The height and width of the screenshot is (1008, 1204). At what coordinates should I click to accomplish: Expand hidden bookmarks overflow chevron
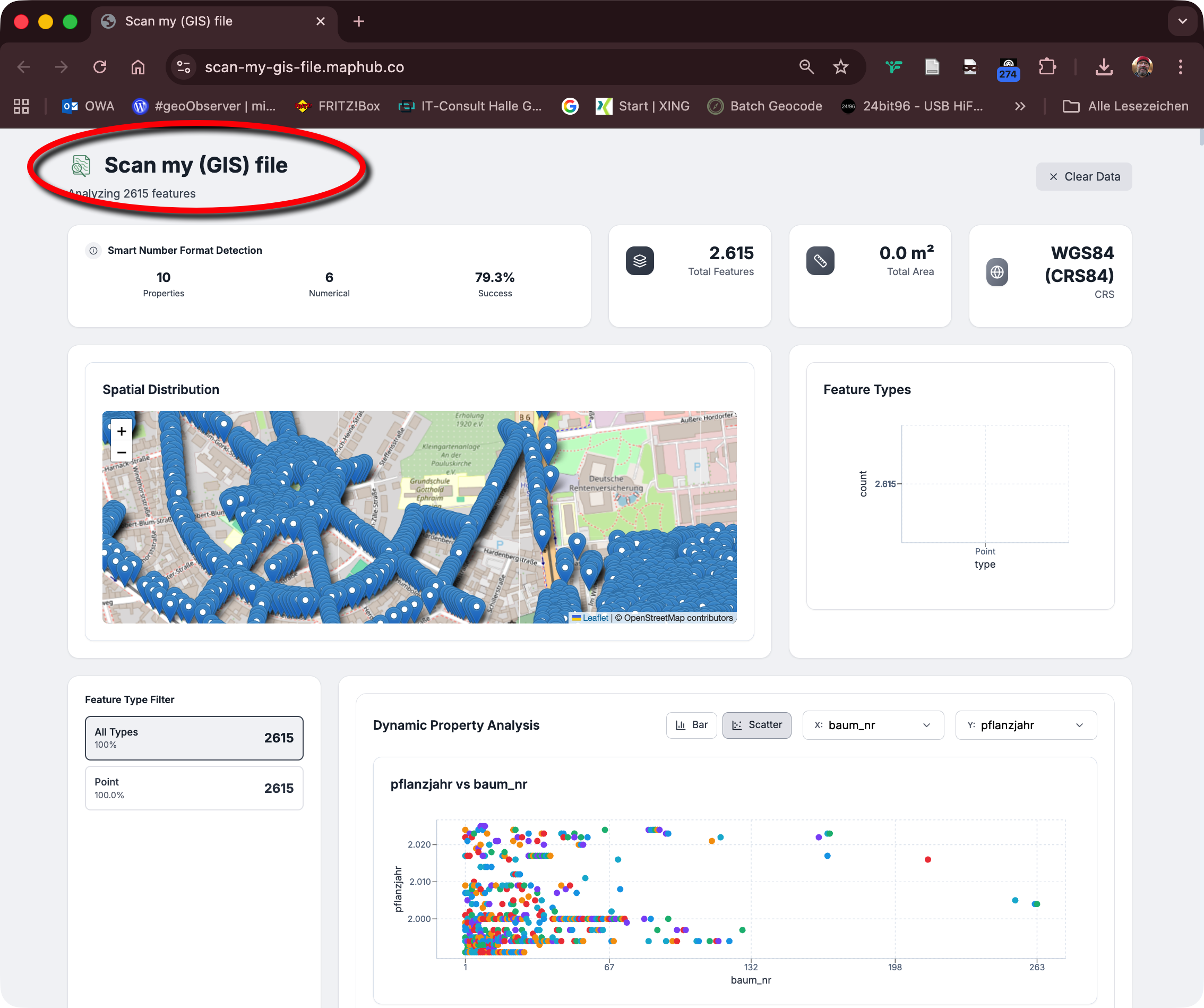pos(1019,106)
